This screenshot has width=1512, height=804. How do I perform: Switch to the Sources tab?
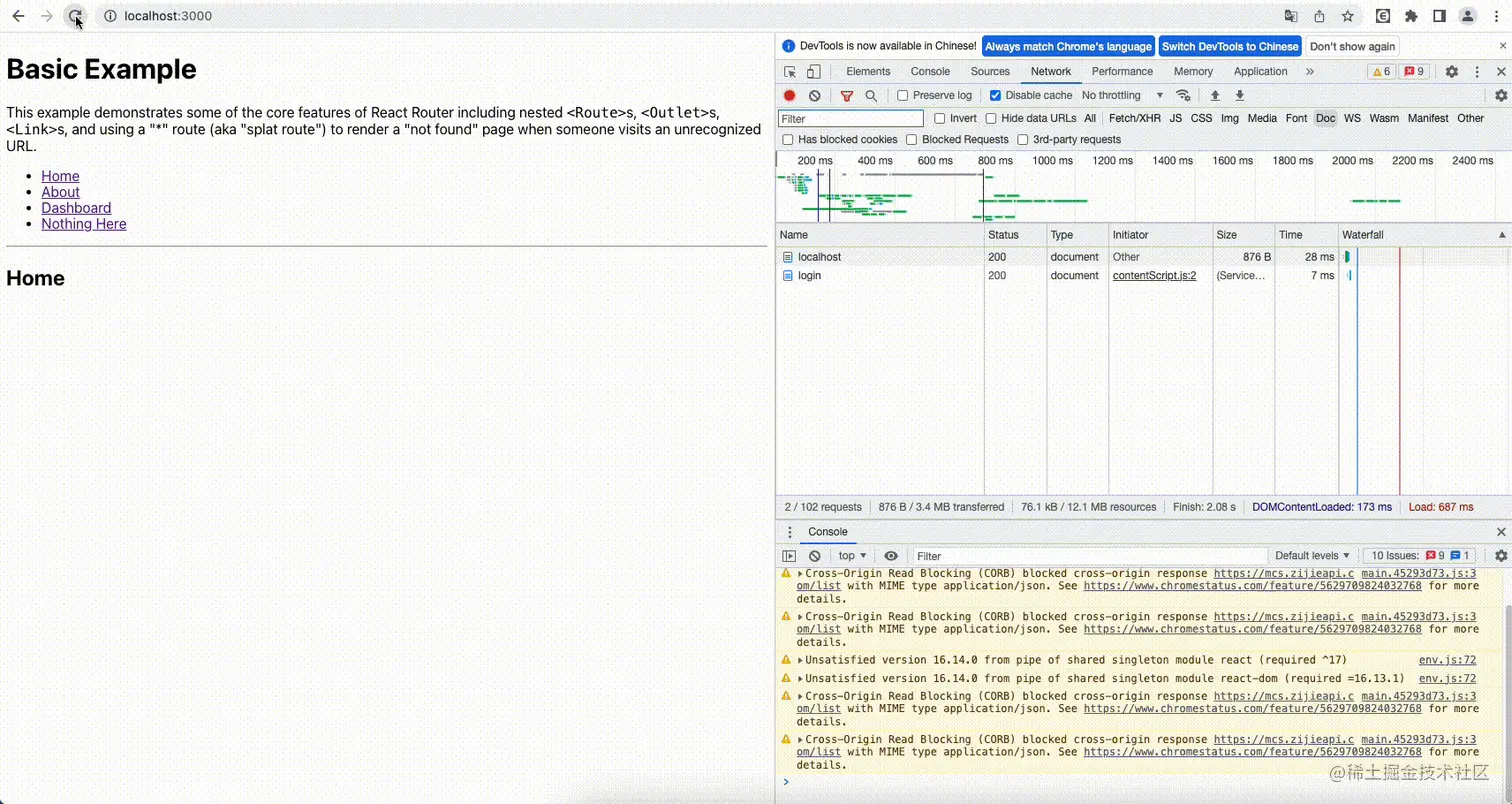[990, 72]
